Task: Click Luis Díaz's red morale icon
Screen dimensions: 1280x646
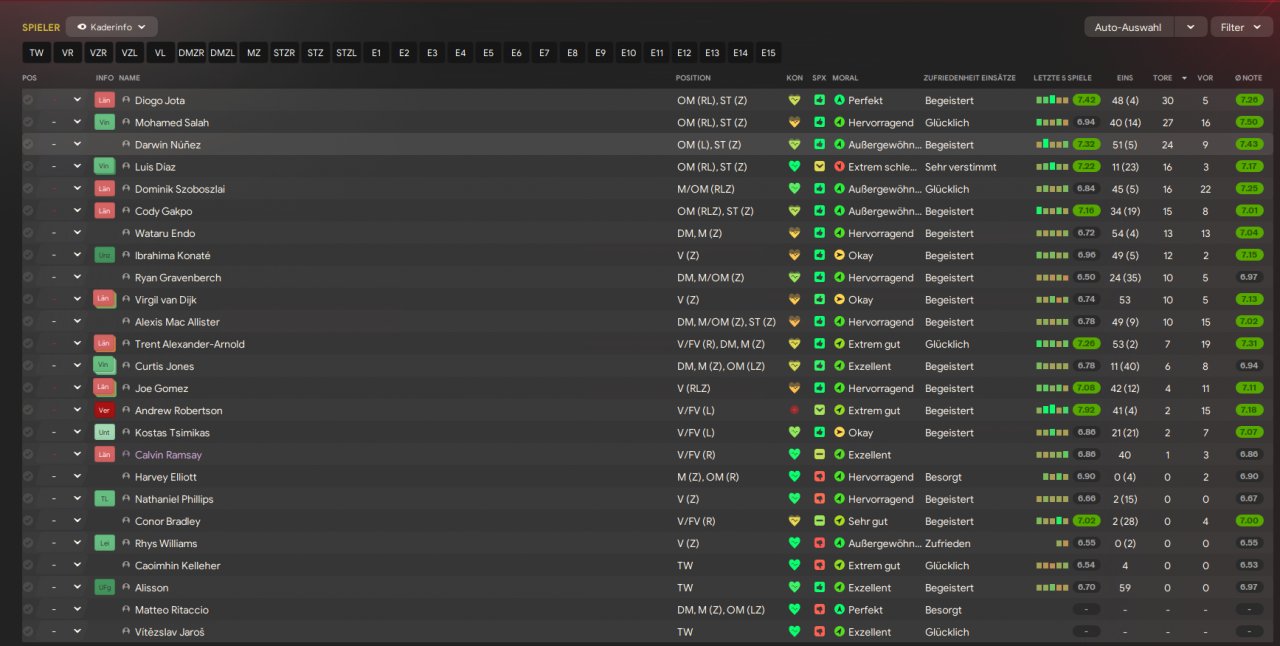Action: tap(839, 167)
